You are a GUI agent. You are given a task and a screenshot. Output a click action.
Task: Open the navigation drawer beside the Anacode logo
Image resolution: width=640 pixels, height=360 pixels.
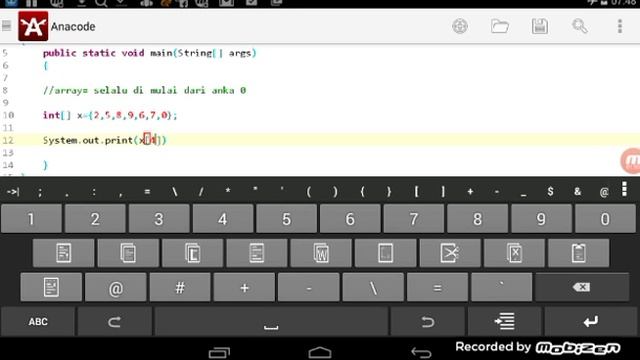(x=7, y=26)
